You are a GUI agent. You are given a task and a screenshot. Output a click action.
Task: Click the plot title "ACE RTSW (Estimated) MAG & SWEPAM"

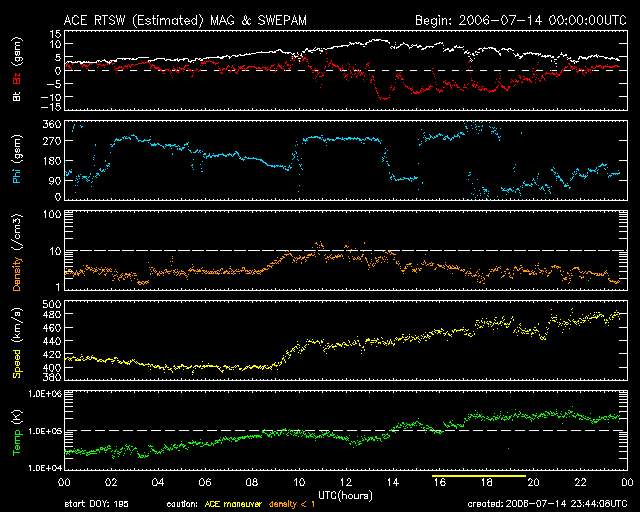[x=185, y=20]
